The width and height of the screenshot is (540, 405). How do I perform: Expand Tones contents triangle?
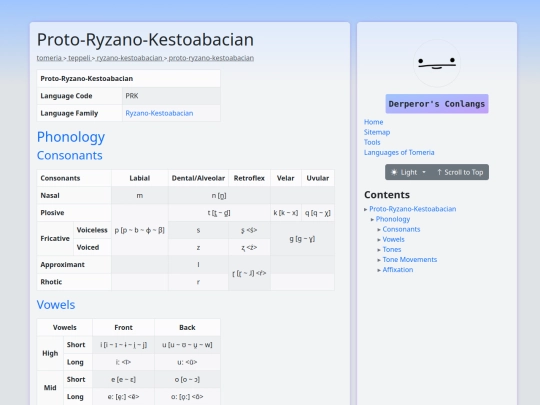(379, 250)
